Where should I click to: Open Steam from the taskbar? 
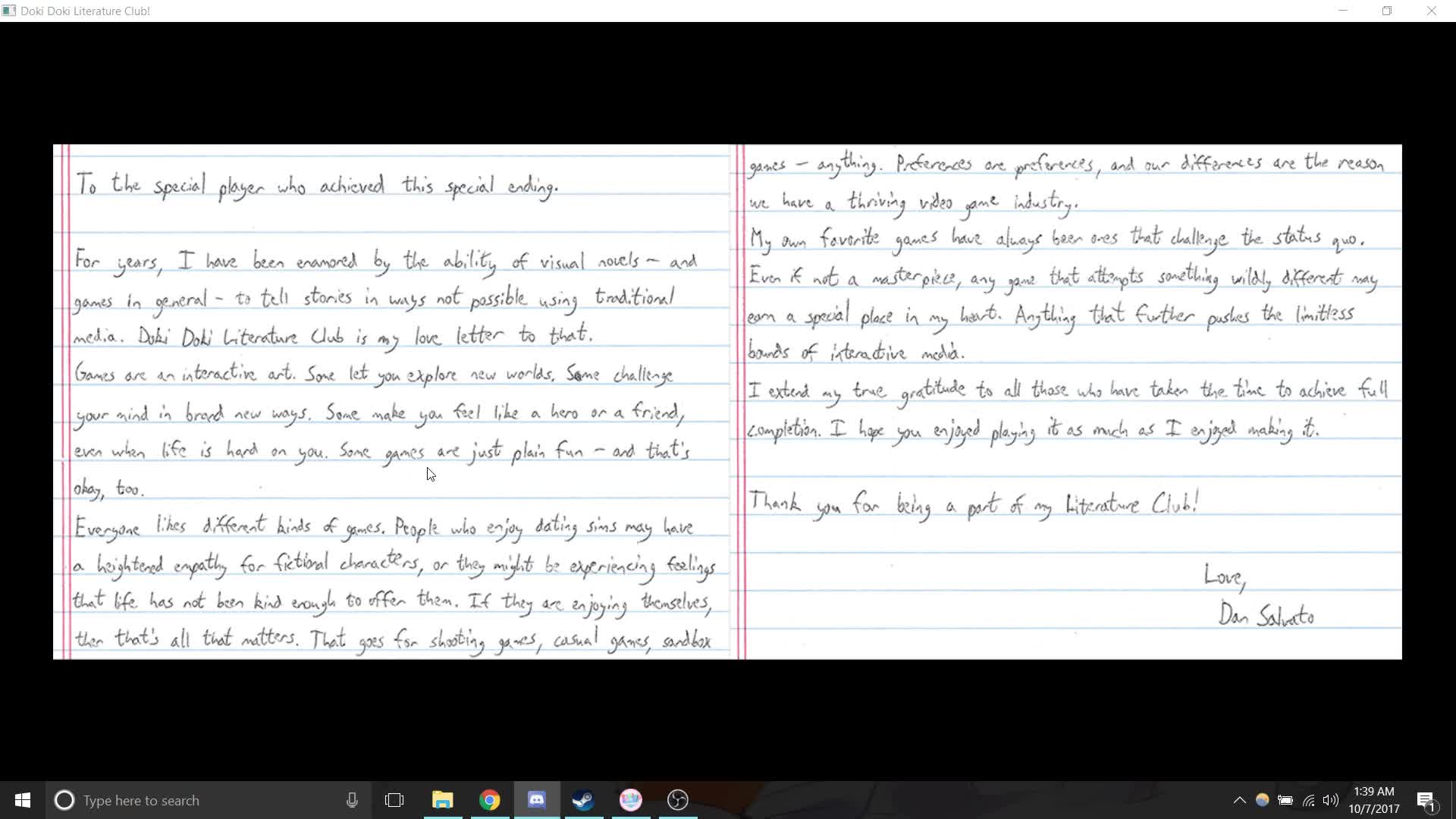[583, 800]
